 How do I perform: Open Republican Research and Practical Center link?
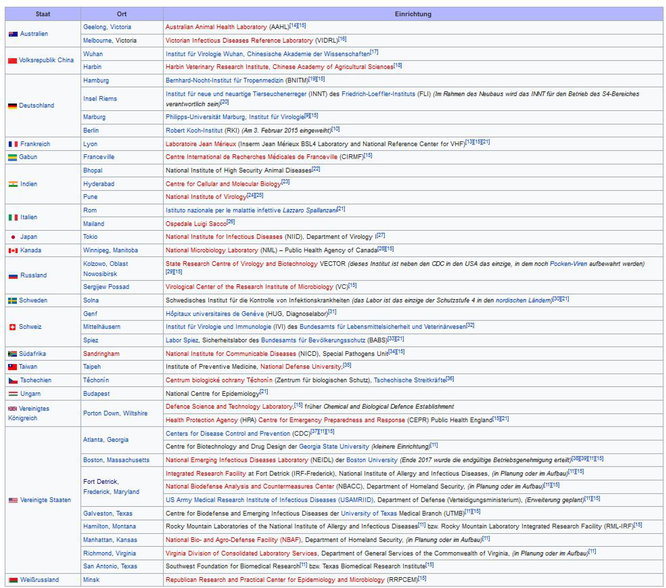(275, 580)
